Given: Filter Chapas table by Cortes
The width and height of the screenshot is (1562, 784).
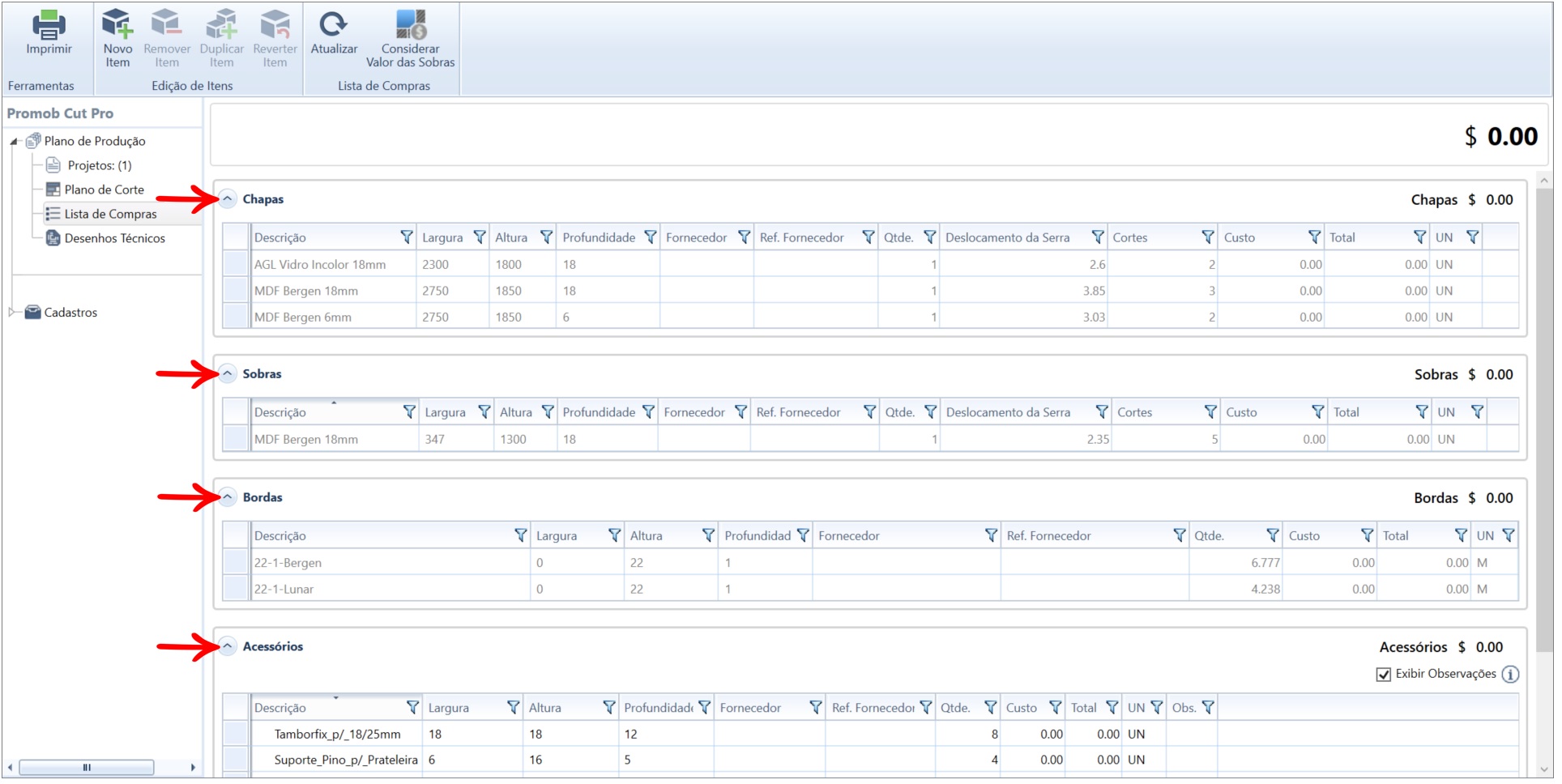Looking at the screenshot, I should pos(1208,237).
